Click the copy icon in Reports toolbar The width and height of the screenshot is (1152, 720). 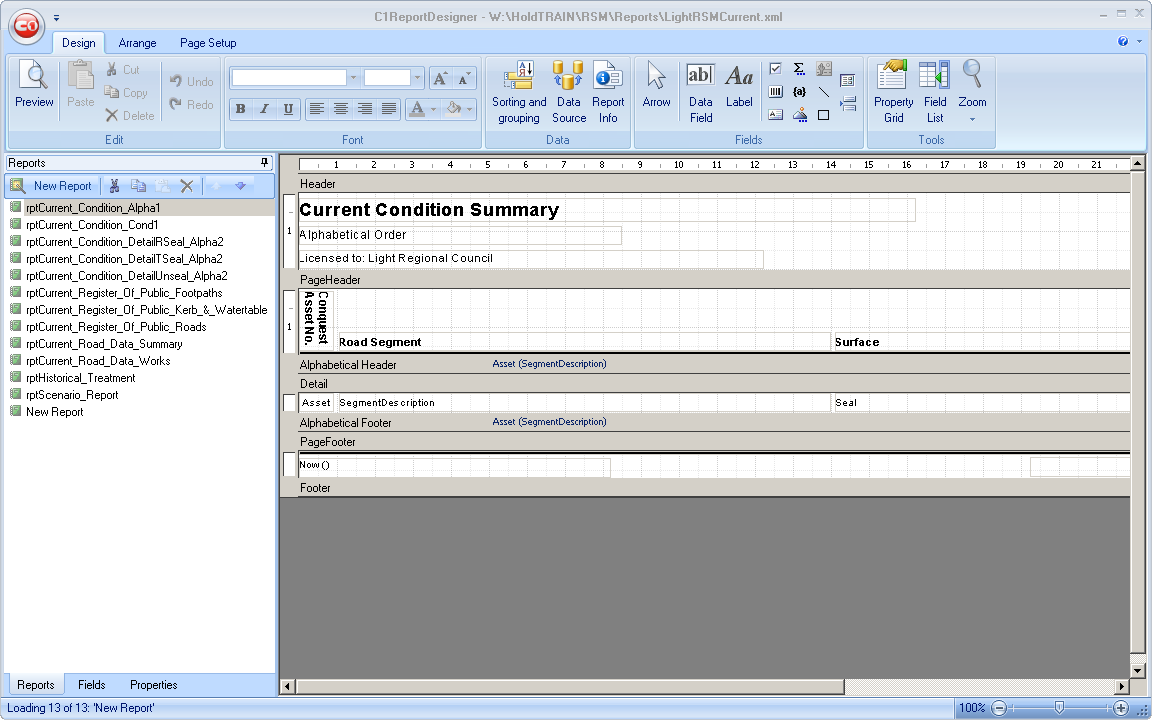[x=138, y=186]
